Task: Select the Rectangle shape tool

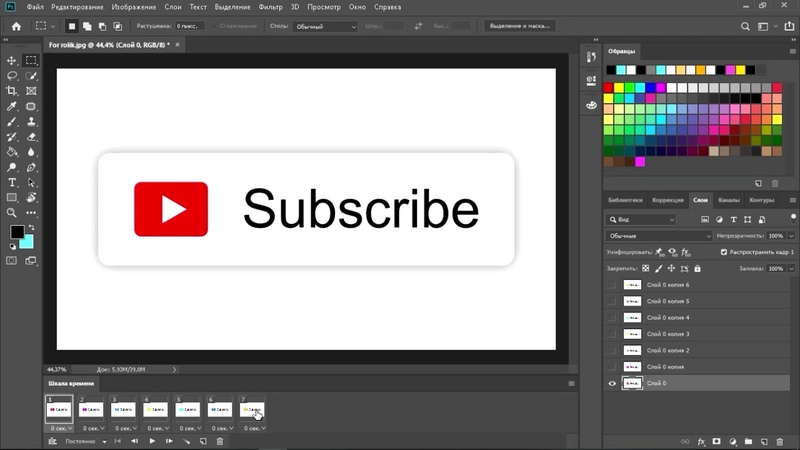Action: pyautogui.click(x=11, y=197)
